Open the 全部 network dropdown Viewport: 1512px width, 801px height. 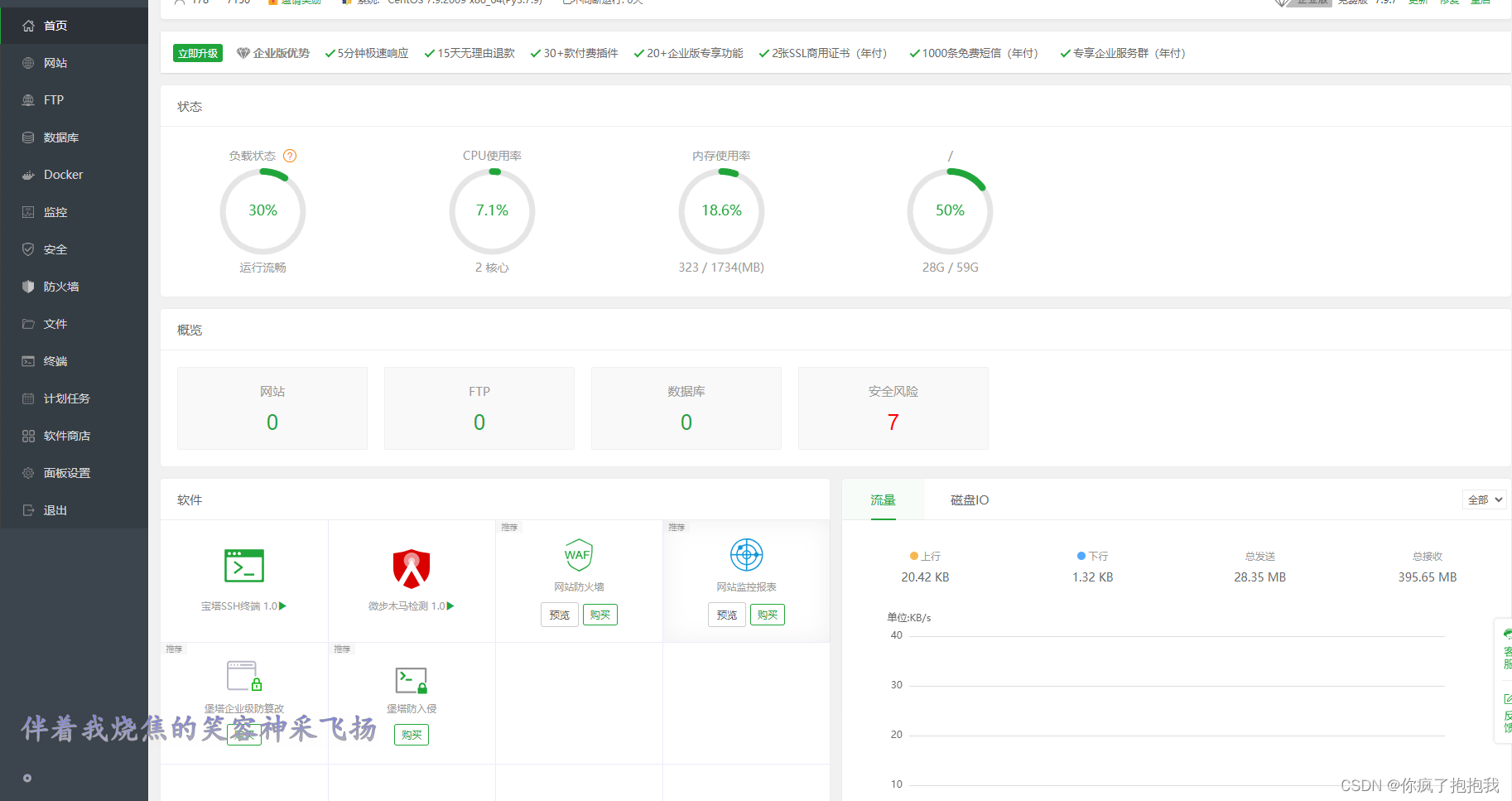click(1484, 499)
